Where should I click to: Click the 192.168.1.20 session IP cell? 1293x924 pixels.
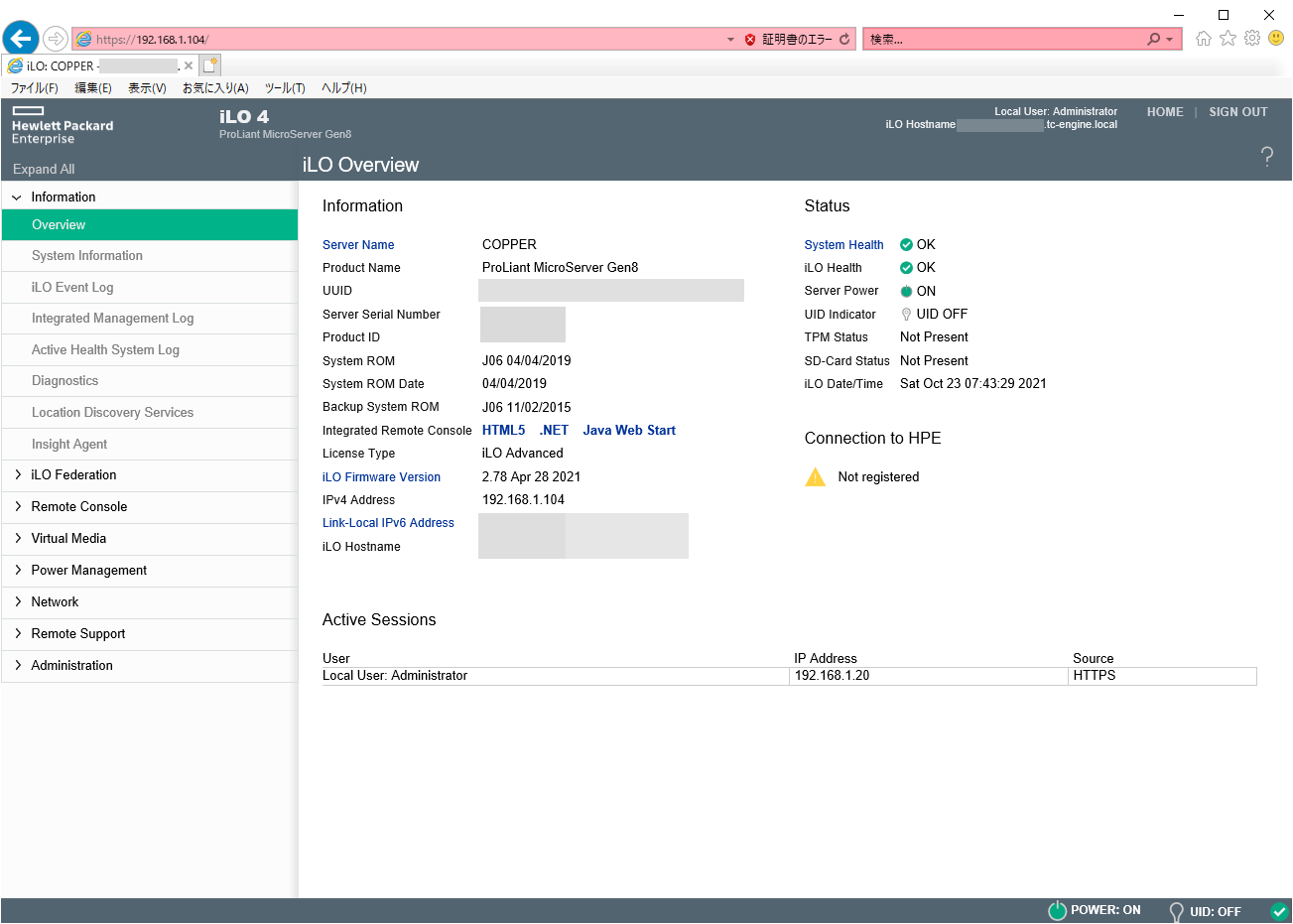coord(929,676)
